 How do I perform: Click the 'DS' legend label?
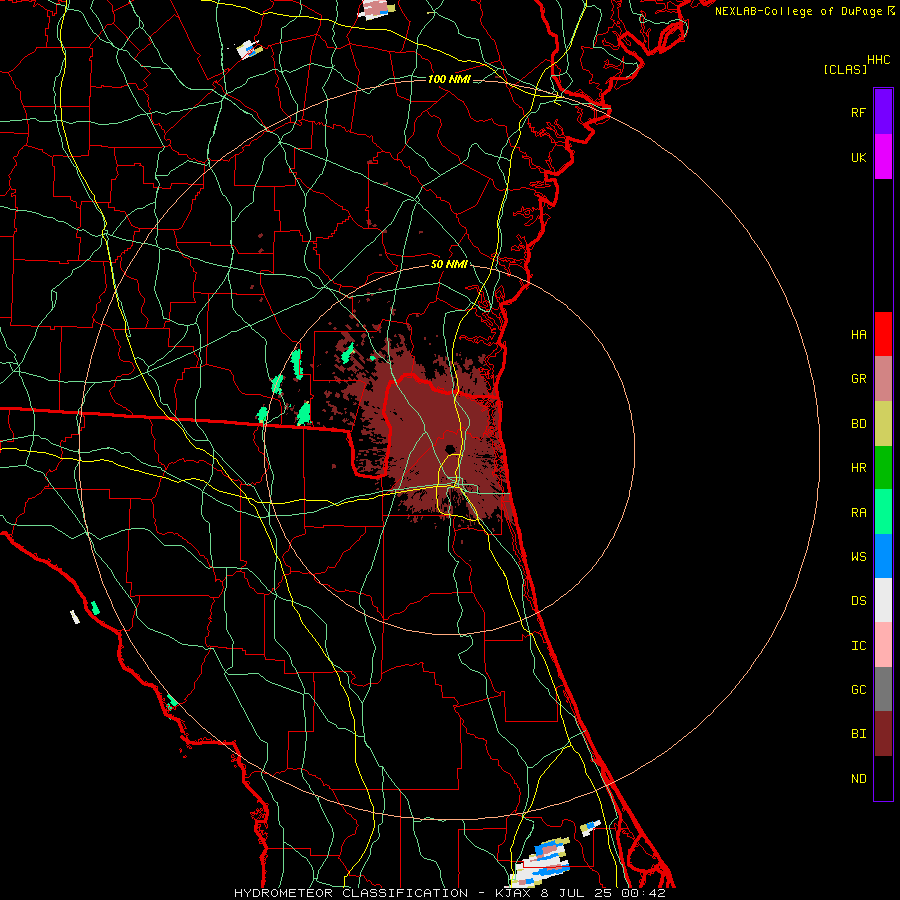click(x=858, y=600)
